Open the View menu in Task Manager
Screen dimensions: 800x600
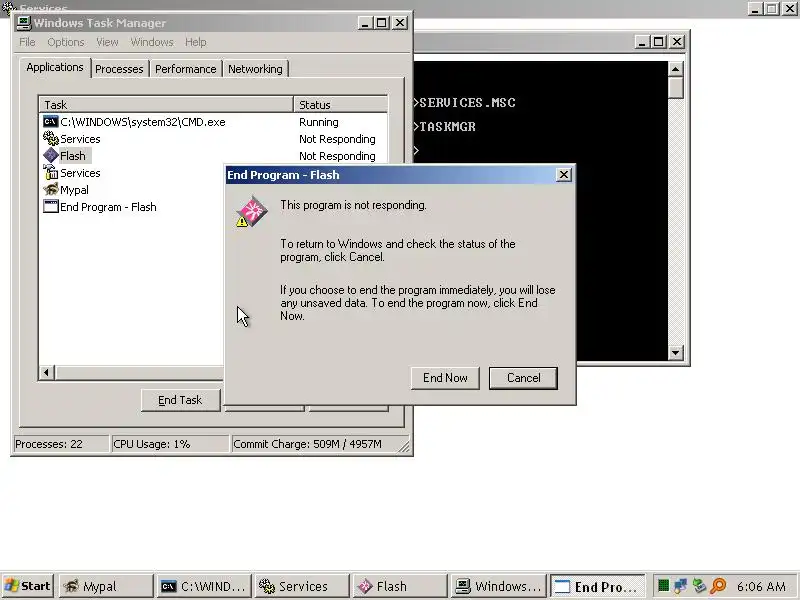(107, 42)
